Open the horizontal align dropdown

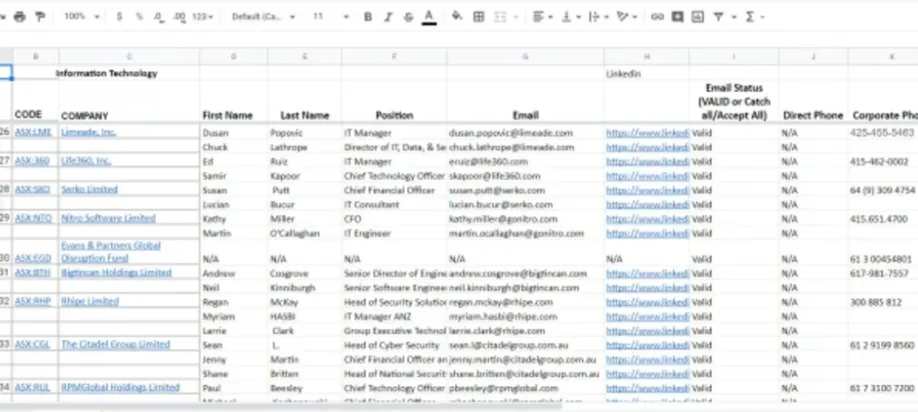coord(543,17)
